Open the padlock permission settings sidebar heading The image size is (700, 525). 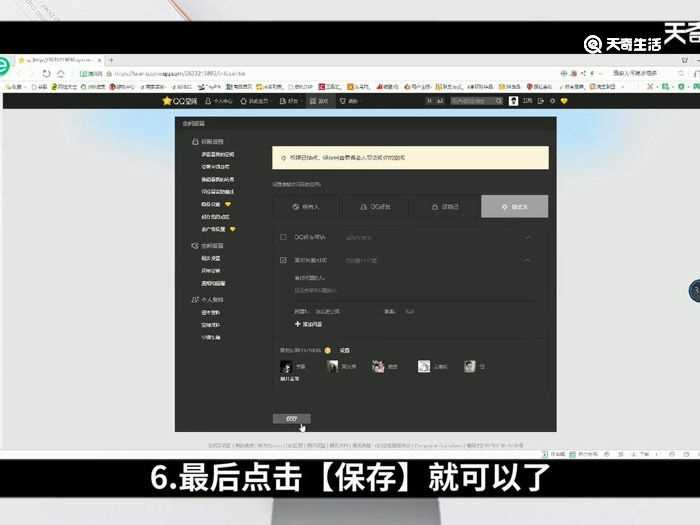(208, 142)
